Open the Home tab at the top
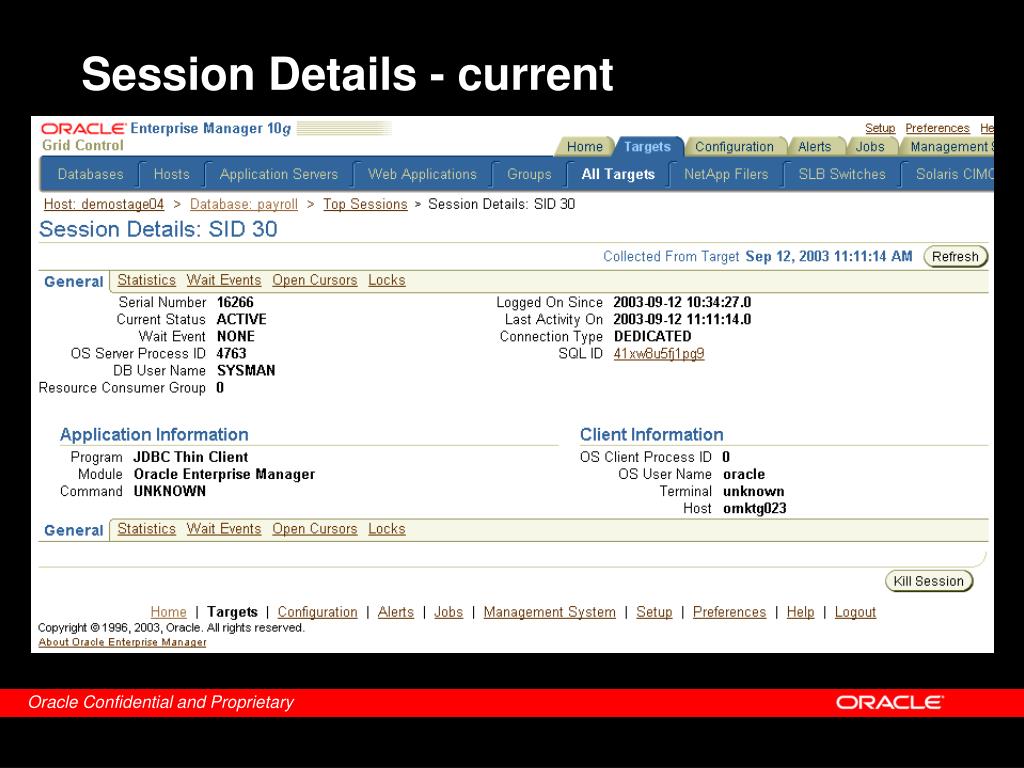This screenshot has width=1024, height=768. 584,147
